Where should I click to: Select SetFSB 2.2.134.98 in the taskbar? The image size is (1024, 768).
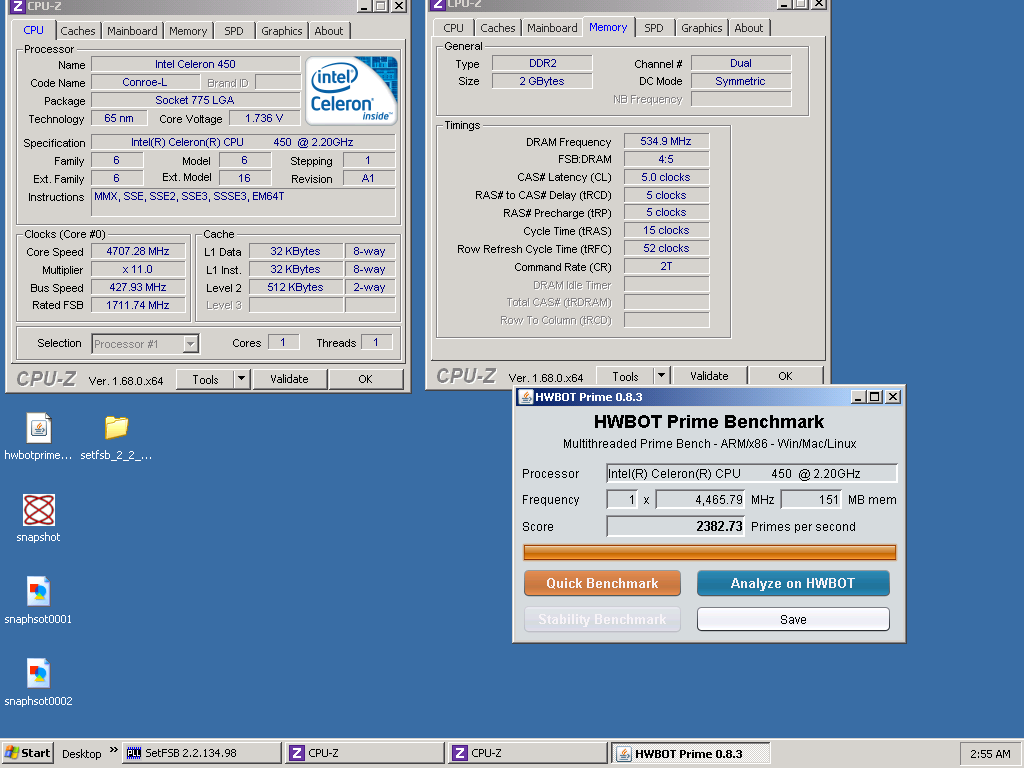tap(202, 753)
